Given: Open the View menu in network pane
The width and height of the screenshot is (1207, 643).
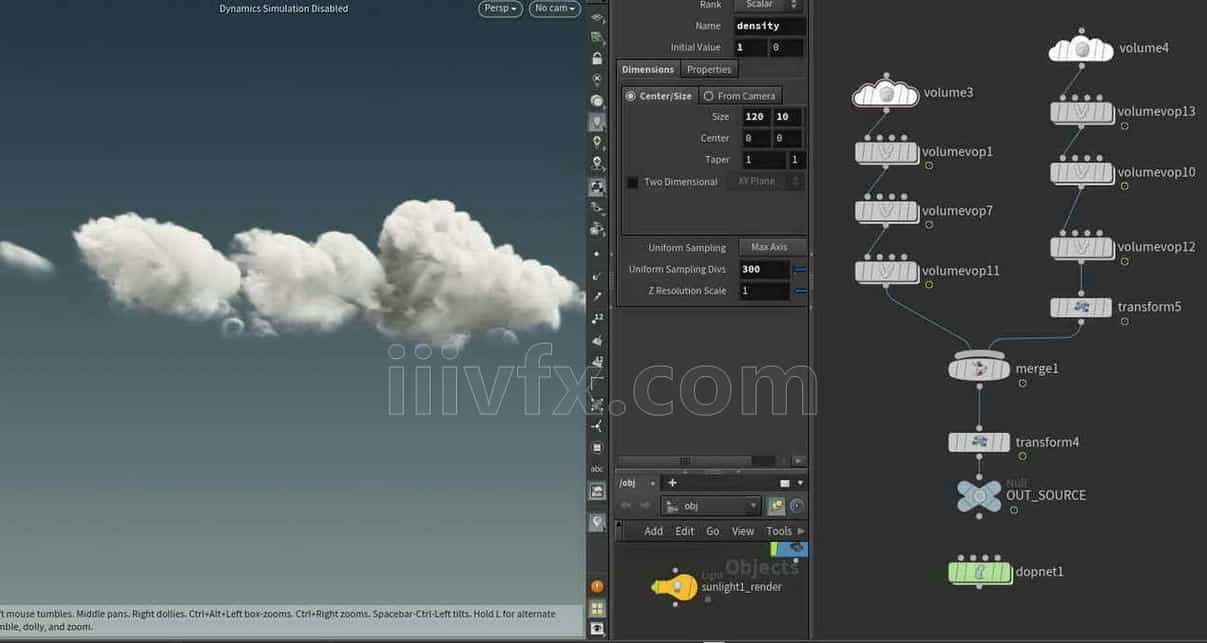Looking at the screenshot, I should (743, 531).
